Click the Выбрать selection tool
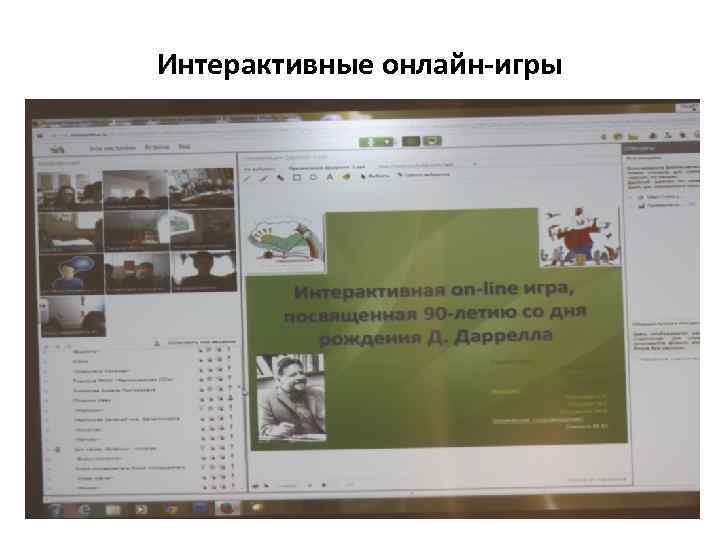This screenshot has width=720, height=540. coord(375,175)
